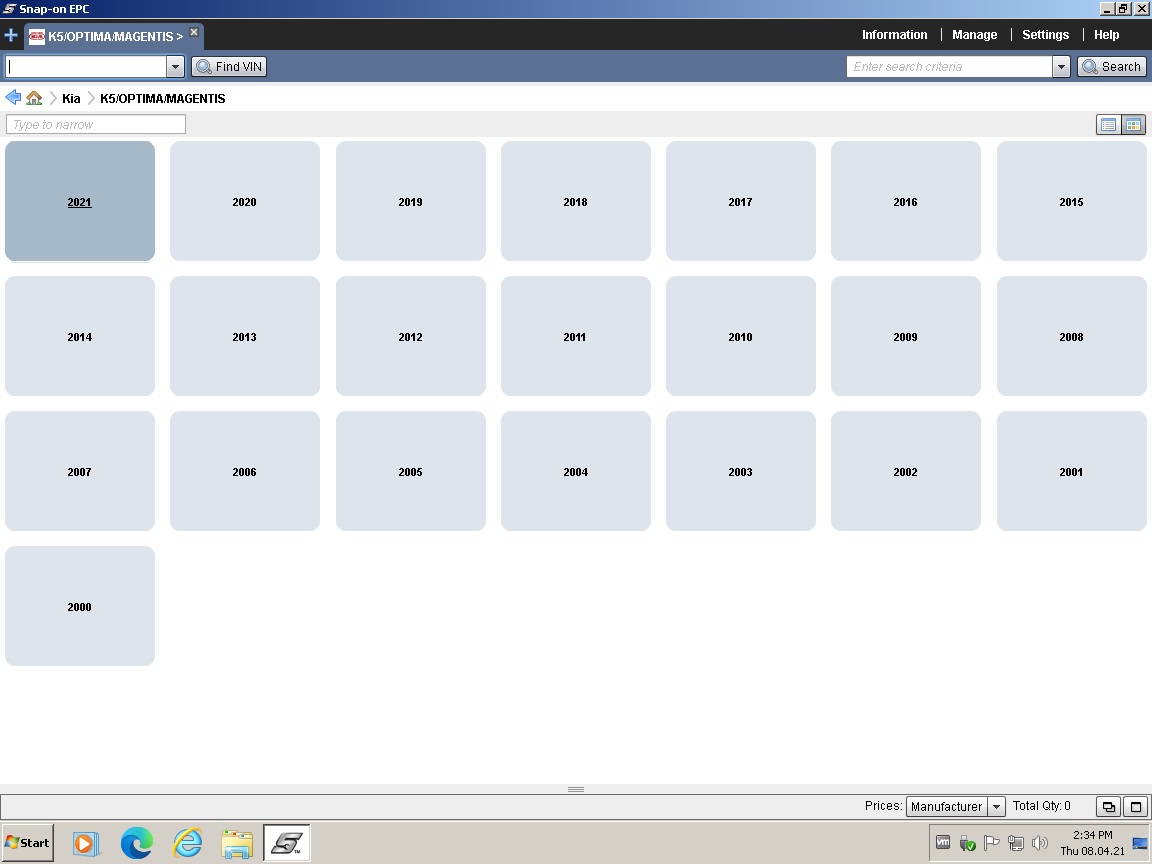The height and width of the screenshot is (864, 1152).
Task: Click the network tray icon
Action: 1015,843
